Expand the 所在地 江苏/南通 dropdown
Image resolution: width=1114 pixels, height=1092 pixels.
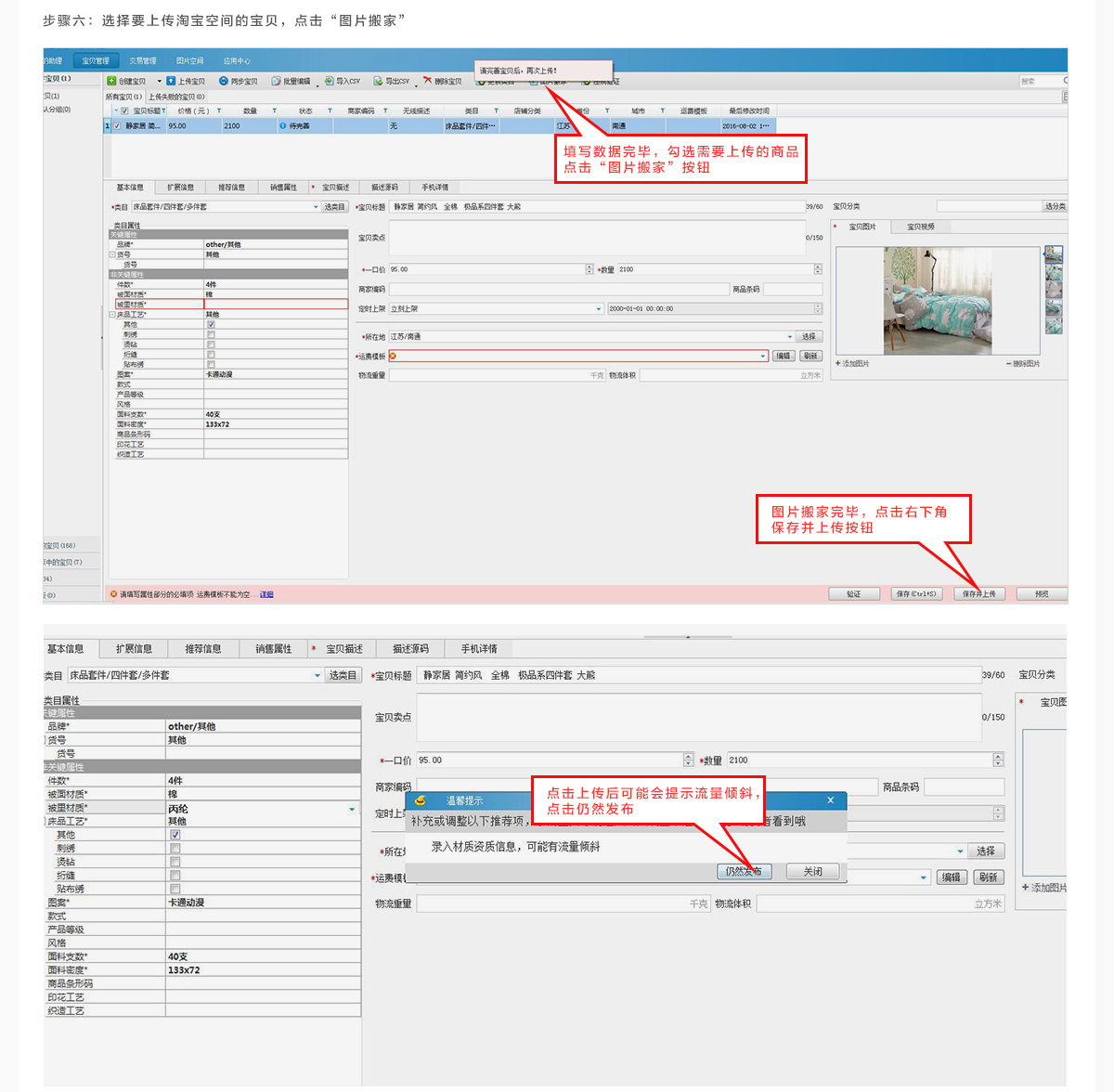point(790,337)
